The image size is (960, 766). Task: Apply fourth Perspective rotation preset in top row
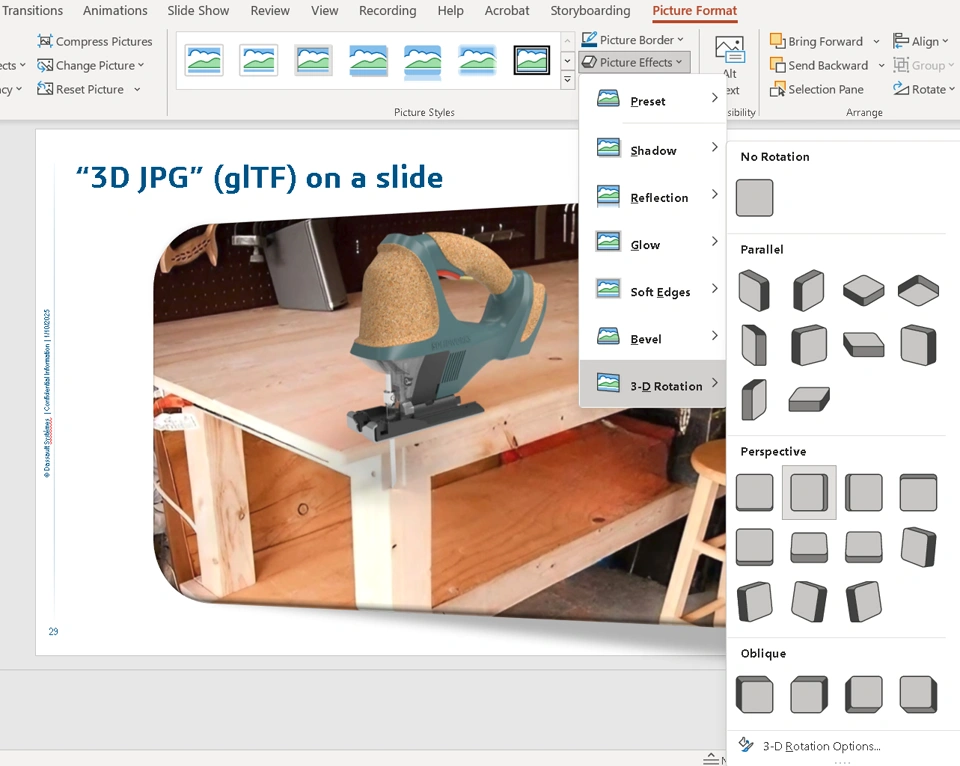pos(918,492)
